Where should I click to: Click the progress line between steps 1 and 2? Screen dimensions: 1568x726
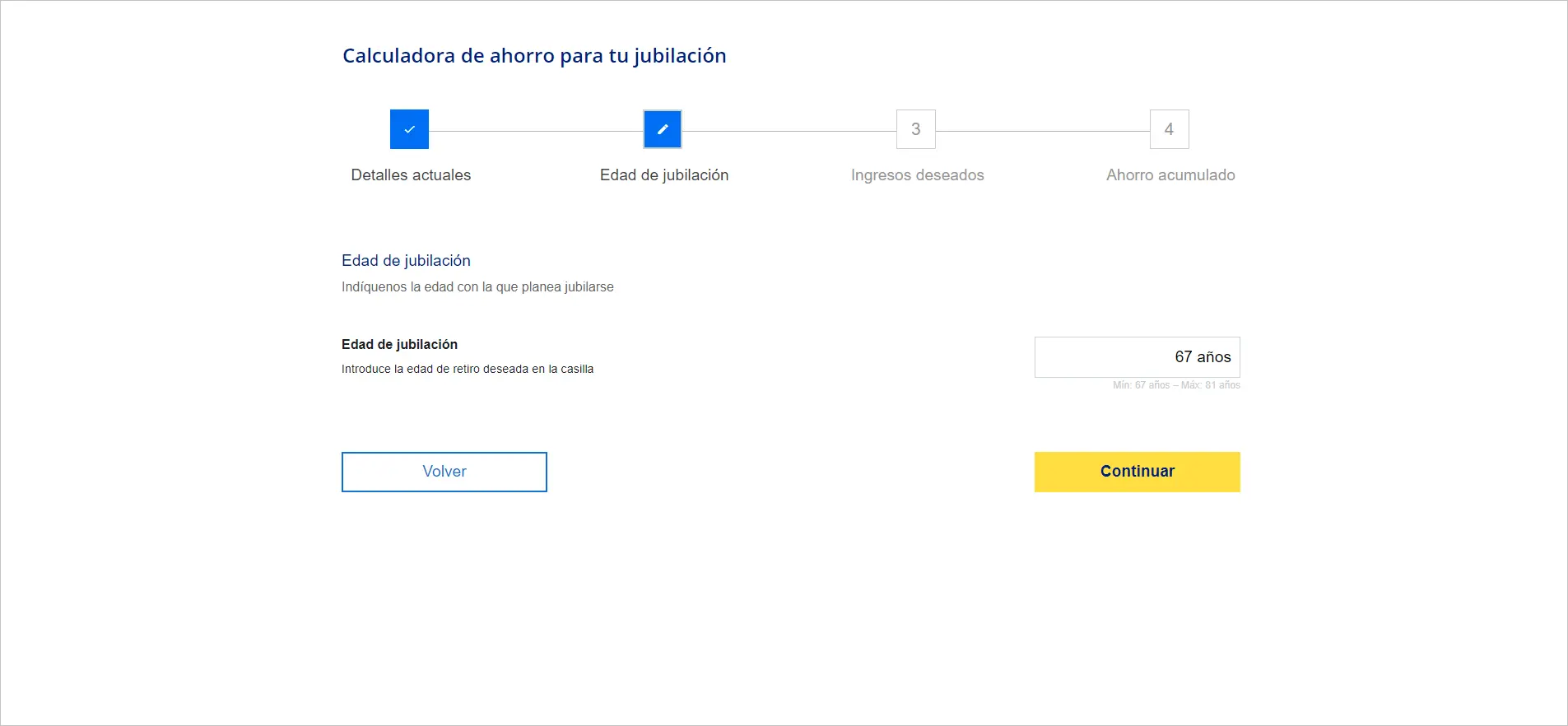pos(535,131)
